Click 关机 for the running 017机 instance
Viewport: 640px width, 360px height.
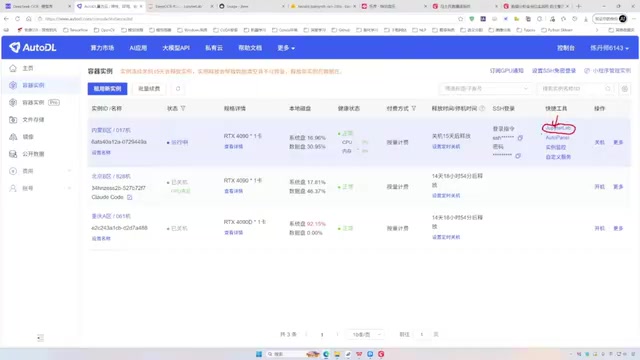[x=599, y=142]
